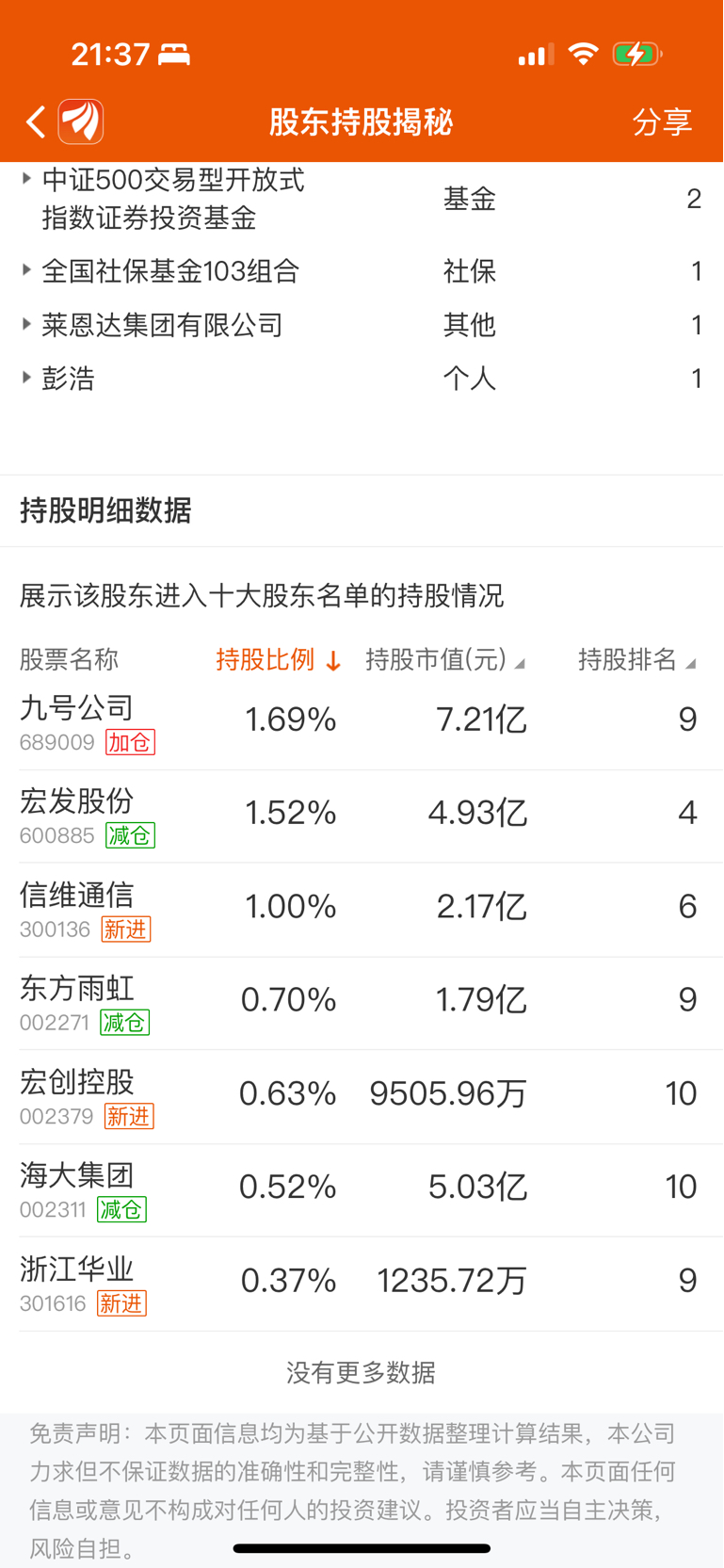Open stock 九号公司

tap(76, 707)
